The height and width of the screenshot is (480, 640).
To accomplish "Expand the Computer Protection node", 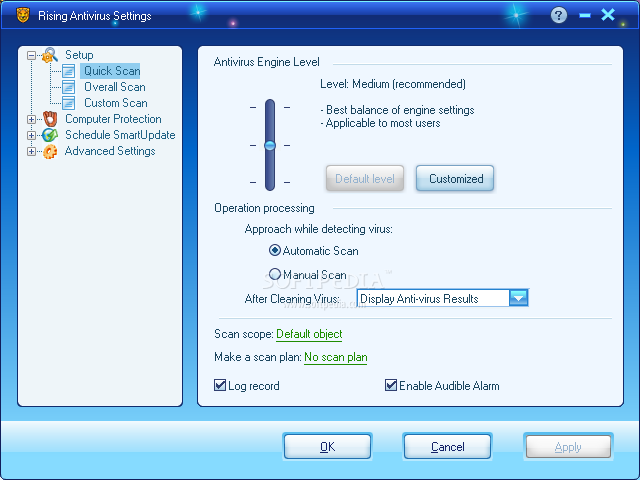I will pyautogui.click(x=31, y=119).
